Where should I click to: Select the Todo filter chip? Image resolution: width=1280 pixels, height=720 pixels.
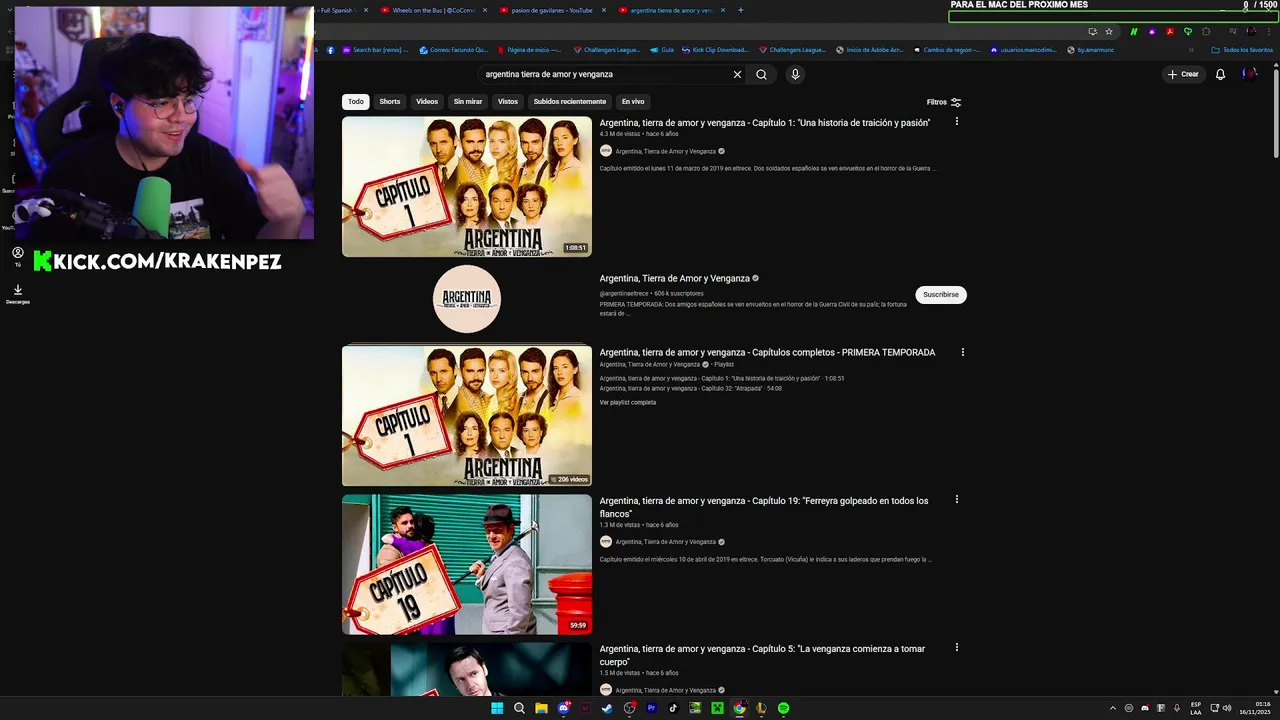(x=356, y=101)
